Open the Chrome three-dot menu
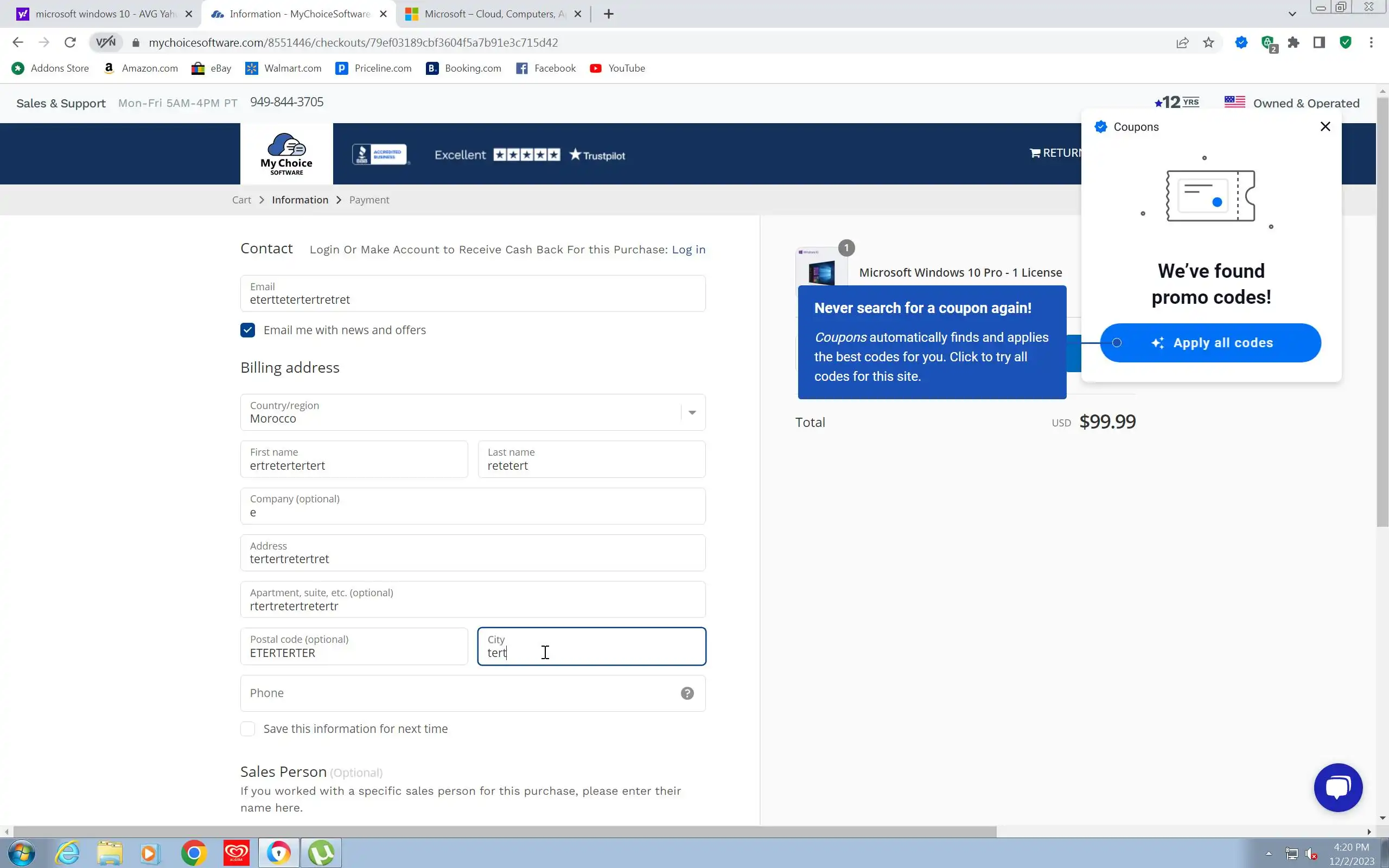This screenshot has width=1389, height=868. pos(1371,42)
